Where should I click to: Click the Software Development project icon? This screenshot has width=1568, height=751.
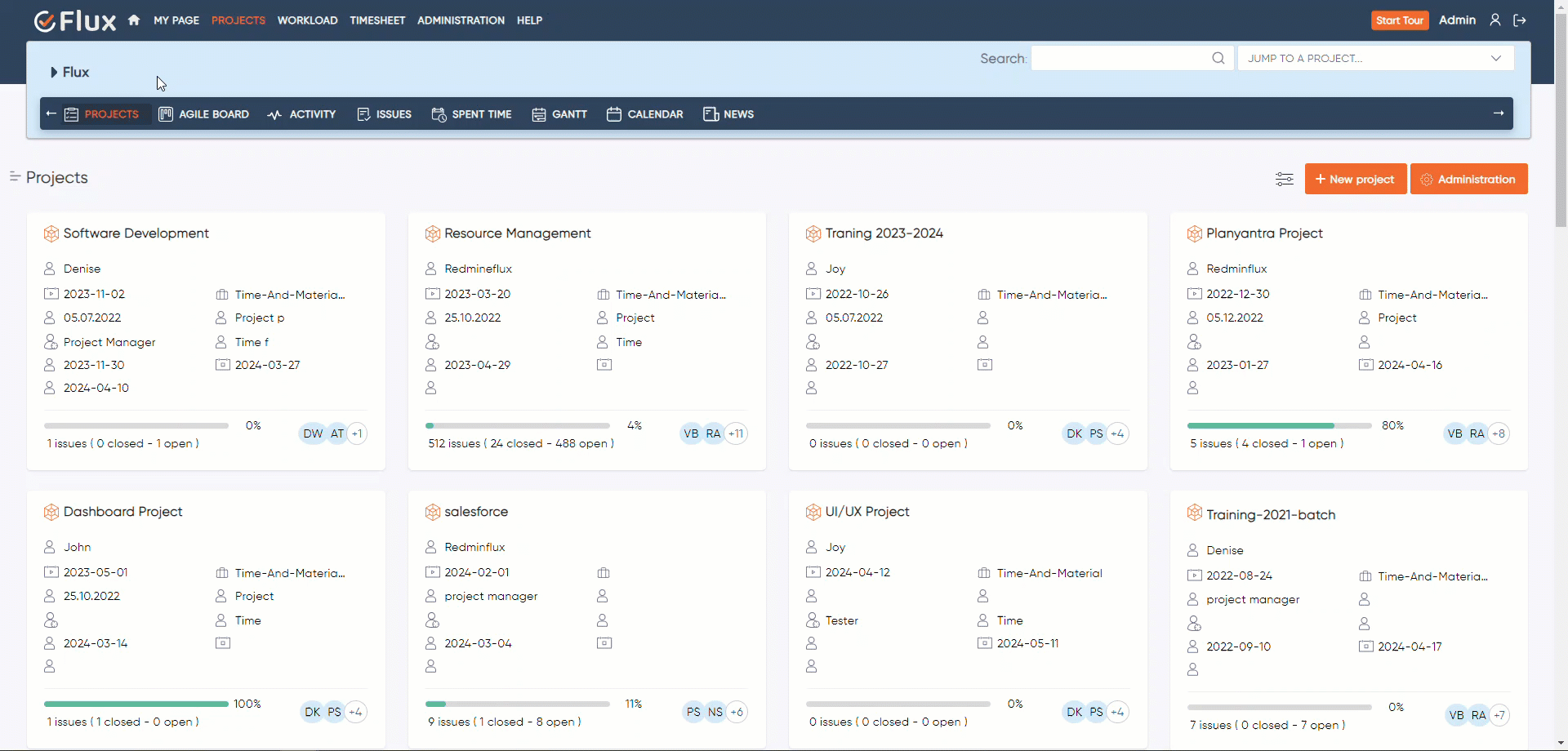click(x=51, y=233)
